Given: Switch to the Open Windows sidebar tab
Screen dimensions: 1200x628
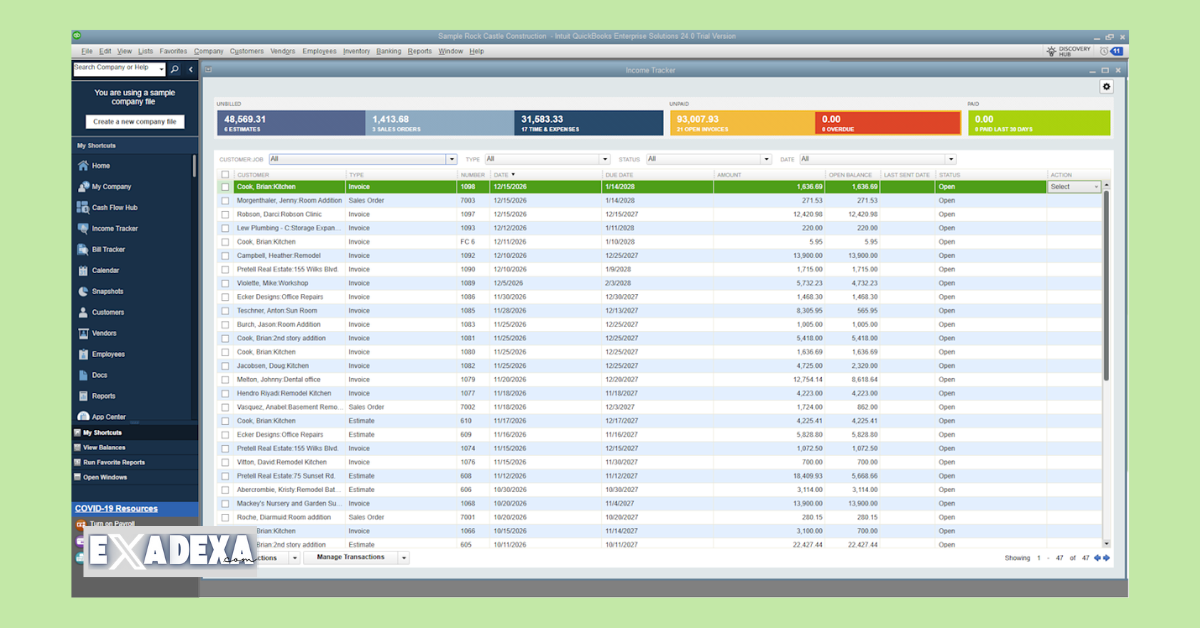Looking at the screenshot, I should coord(107,477).
